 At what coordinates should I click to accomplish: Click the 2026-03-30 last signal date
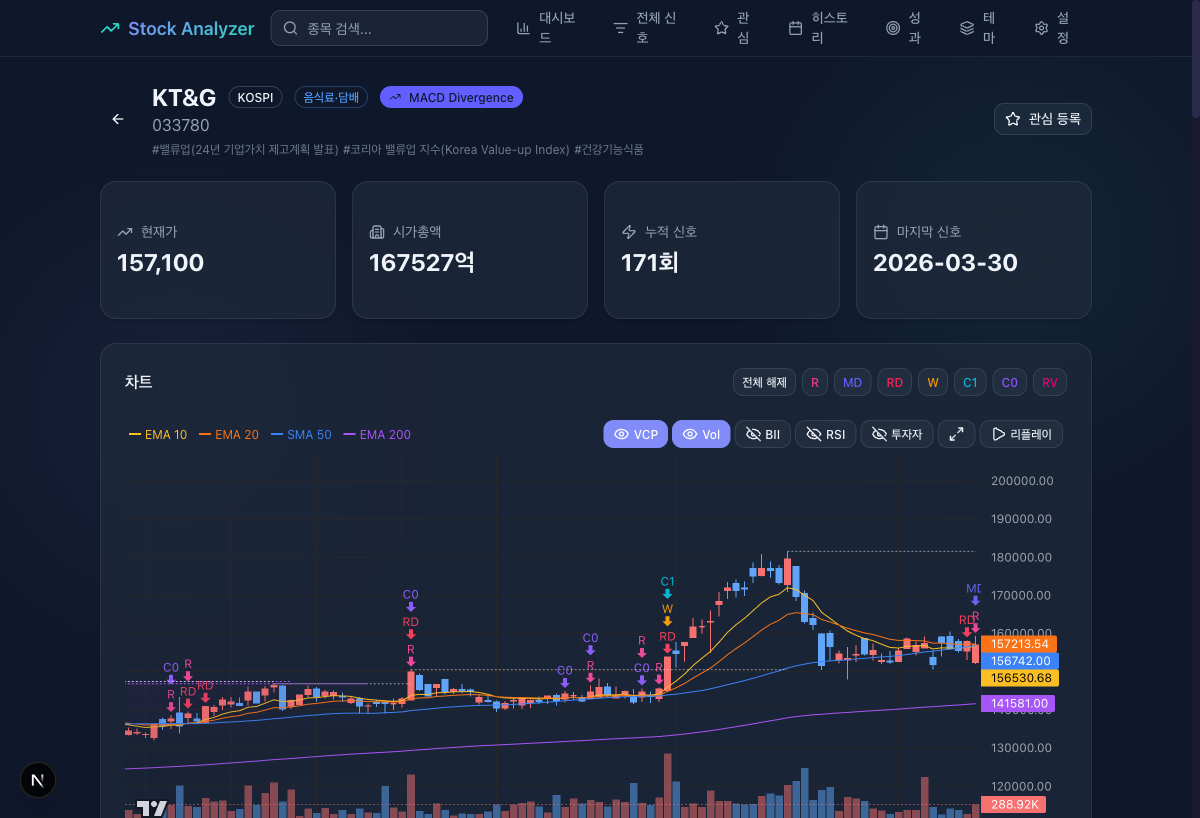pos(945,263)
